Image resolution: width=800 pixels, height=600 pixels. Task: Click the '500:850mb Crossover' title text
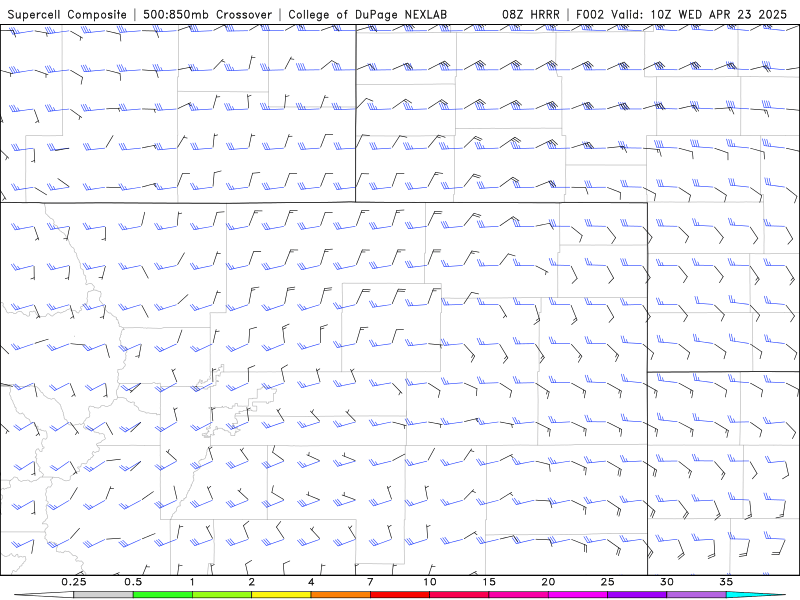coord(208,14)
